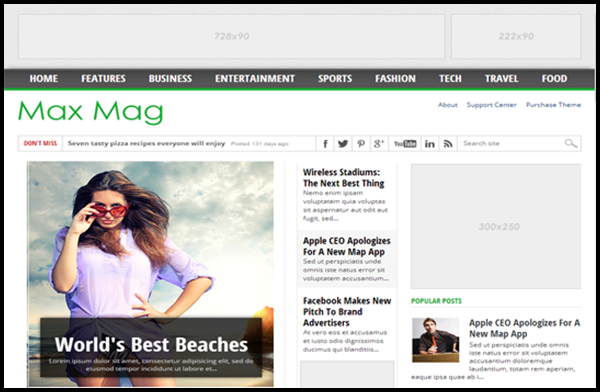Click the 'Nemo enim ipsam' excerpt

(345, 206)
